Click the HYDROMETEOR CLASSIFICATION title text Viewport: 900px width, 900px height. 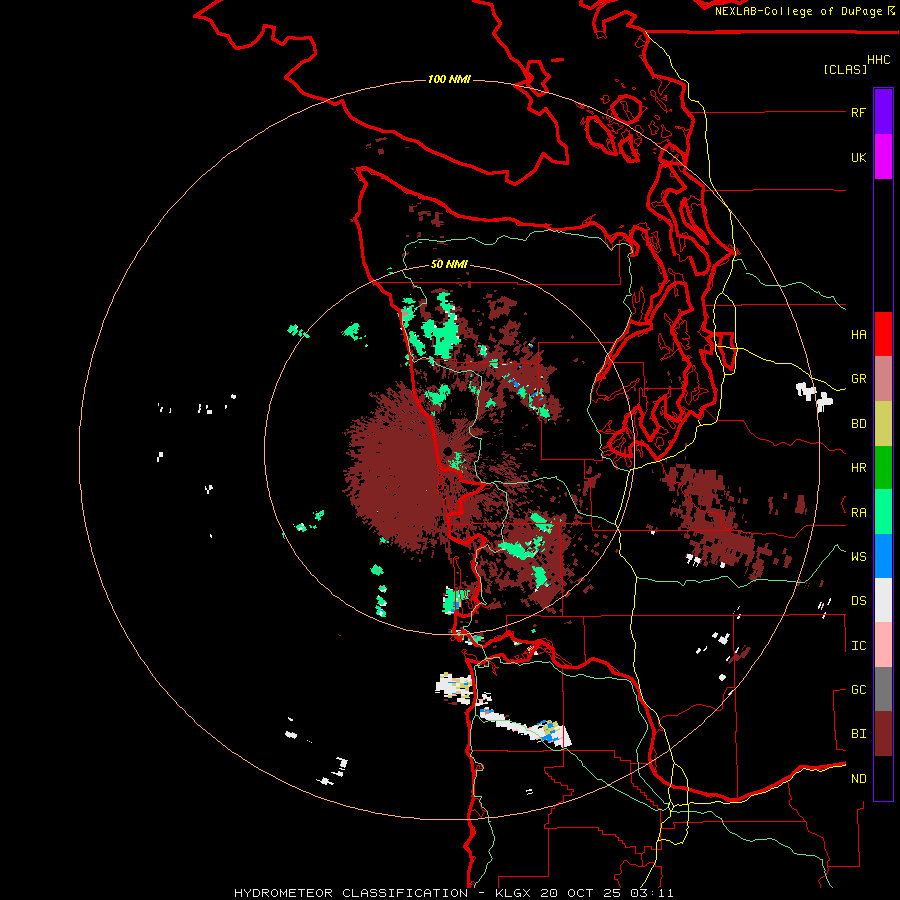(x=351, y=893)
